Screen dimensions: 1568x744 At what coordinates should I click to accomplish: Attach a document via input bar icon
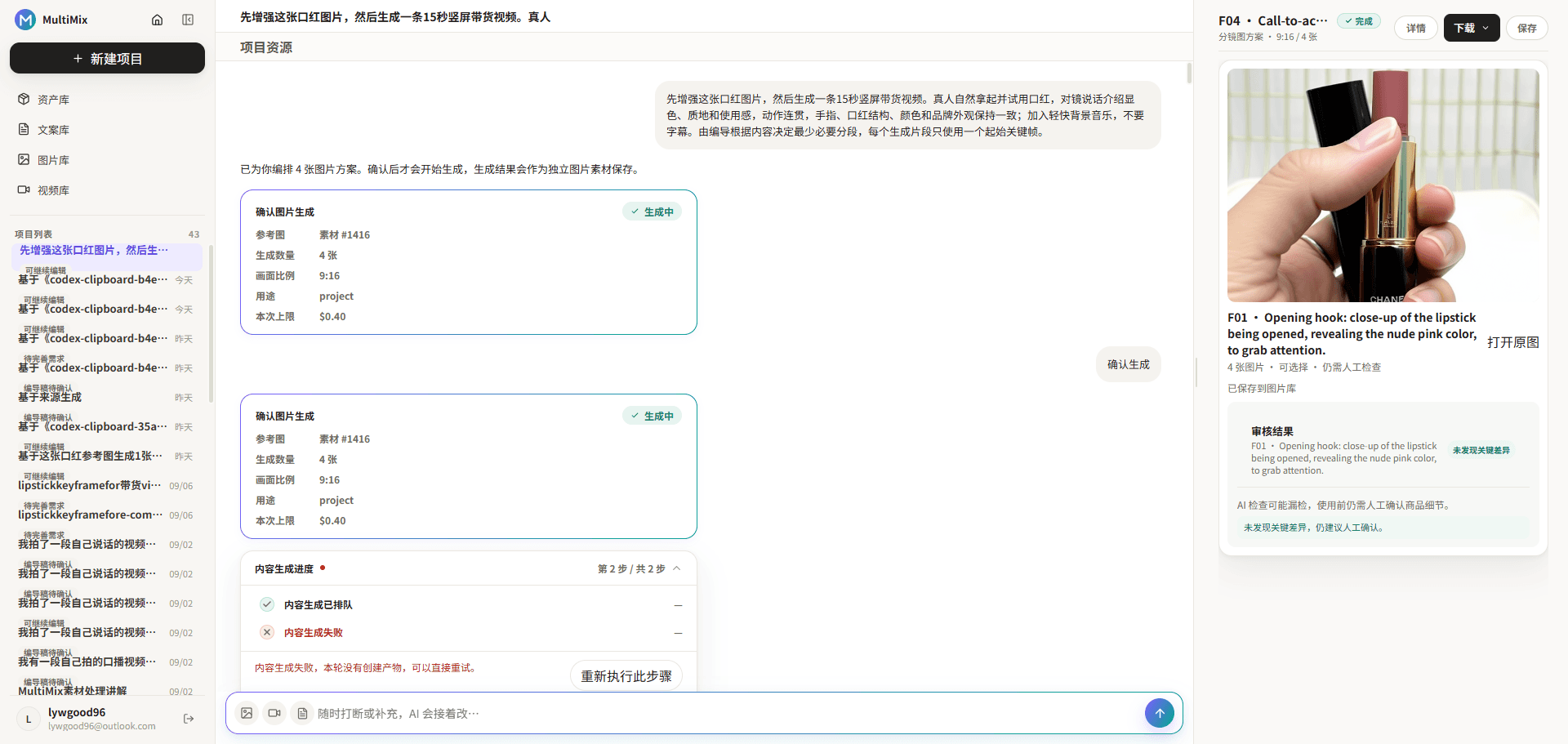(302, 713)
